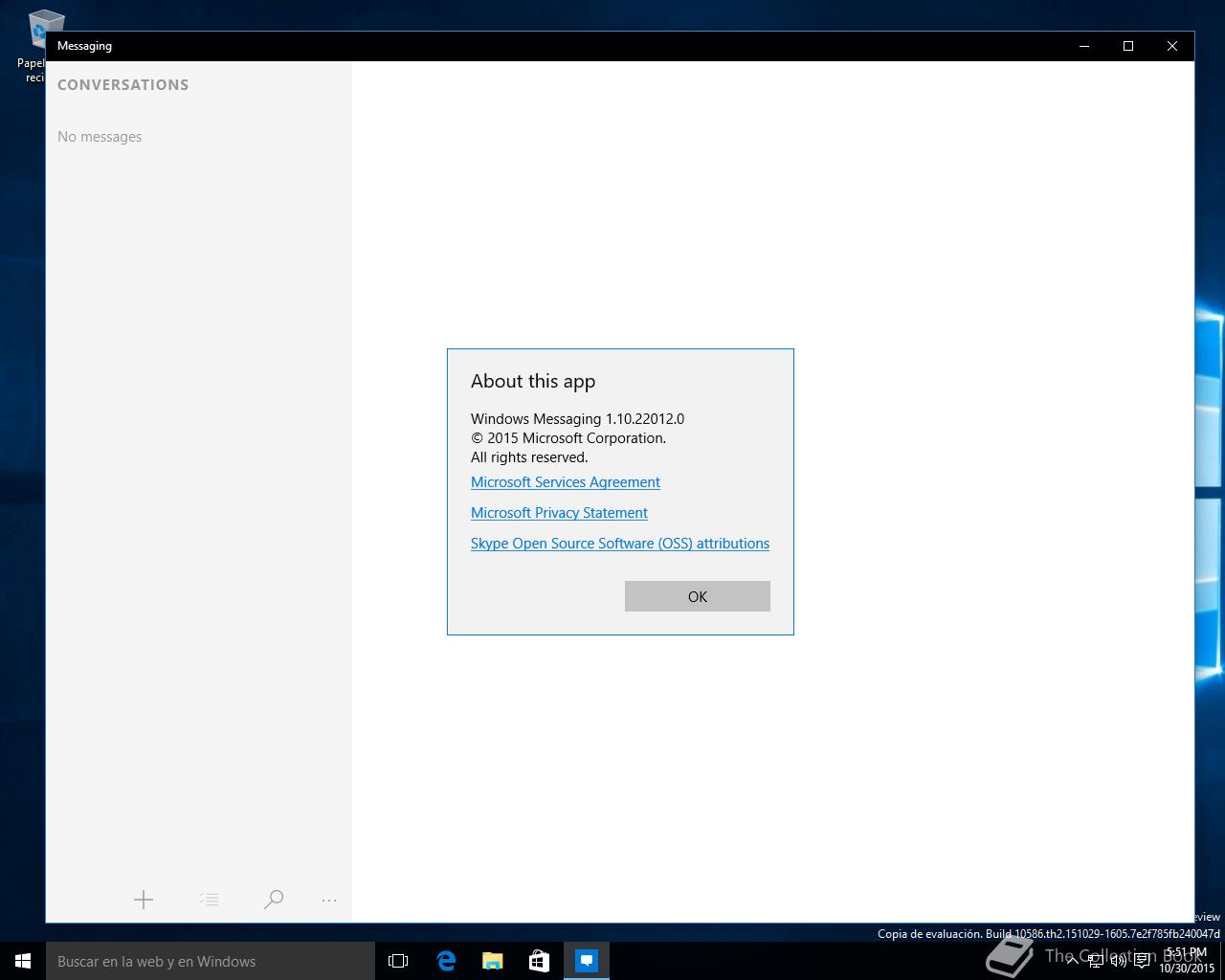Open the clock showing 5:51 PM
This screenshot has height=980, width=1225.
pyautogui.click(x=1187, y=961)
